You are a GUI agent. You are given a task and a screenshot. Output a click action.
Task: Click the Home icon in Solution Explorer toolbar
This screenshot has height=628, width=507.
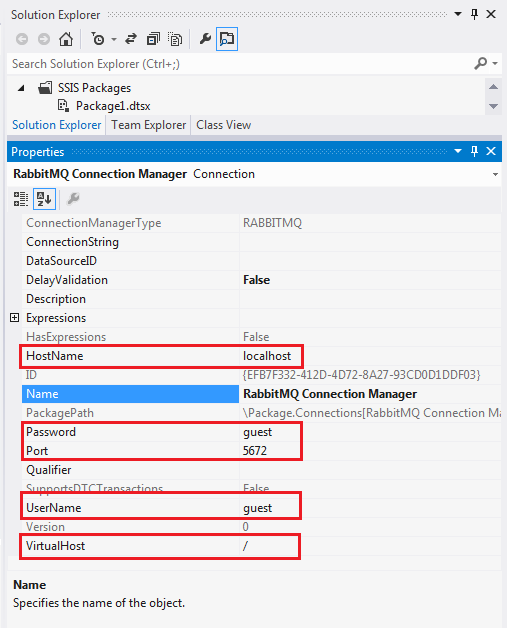click(x=66, y=39)
